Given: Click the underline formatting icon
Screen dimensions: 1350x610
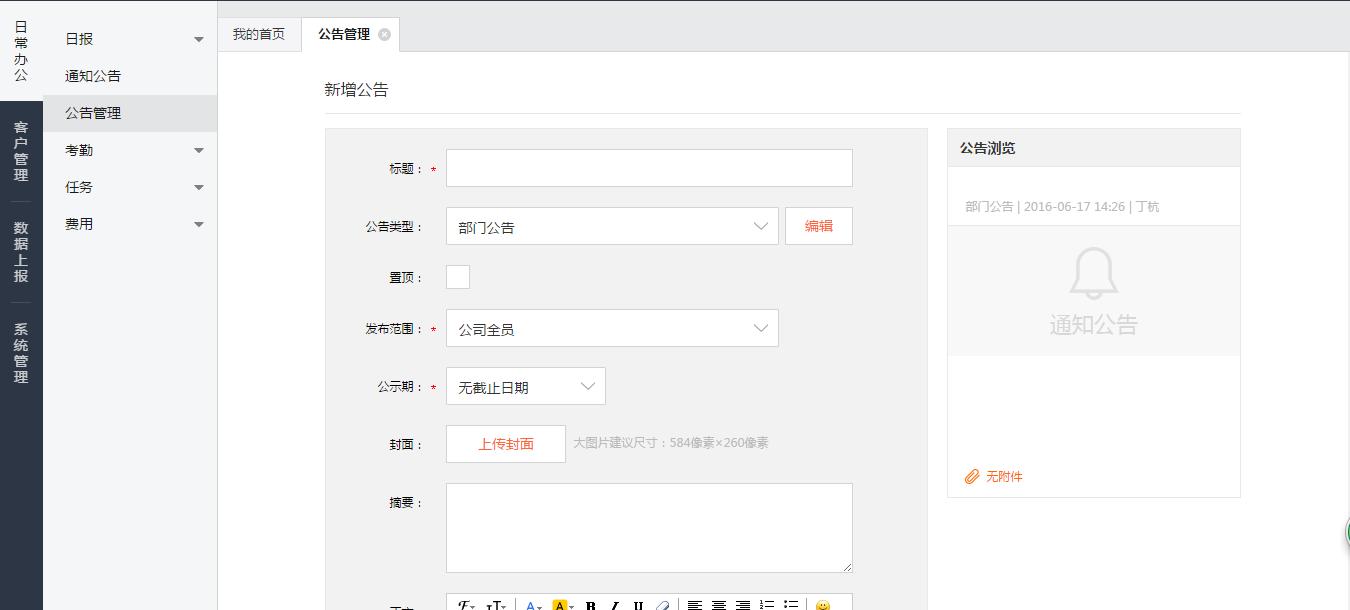Looking at the screenshot, I should click(638, 606).
